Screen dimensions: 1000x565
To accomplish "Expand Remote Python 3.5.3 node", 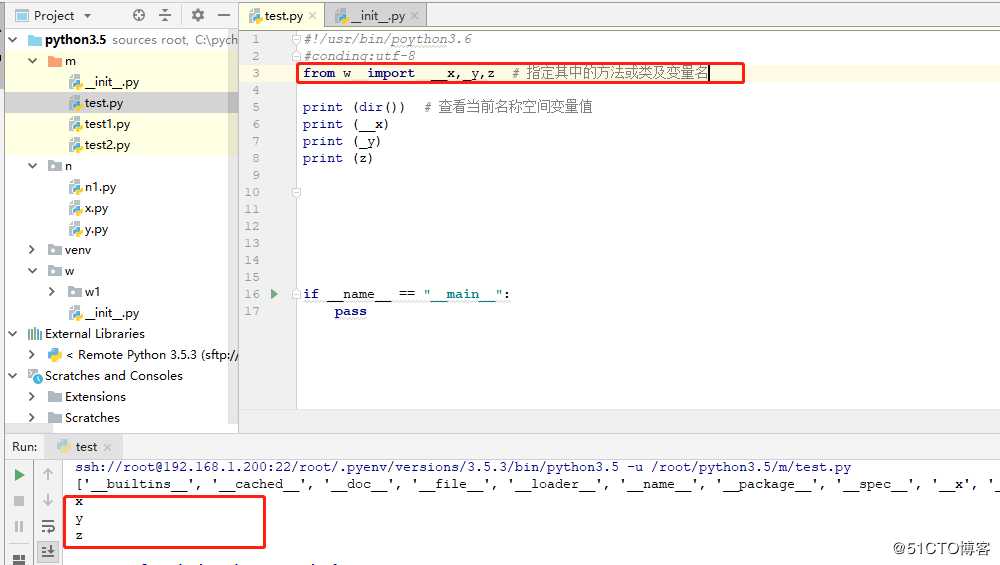I will click(x=33, y=354).
